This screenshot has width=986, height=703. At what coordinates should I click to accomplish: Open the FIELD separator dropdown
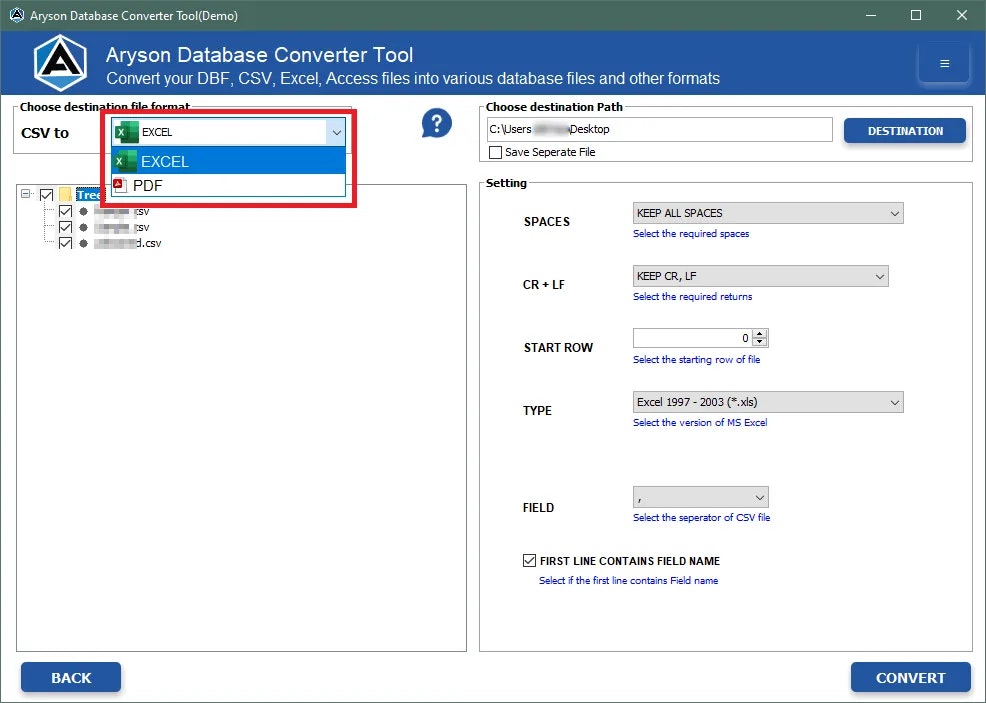pos(701,497)
